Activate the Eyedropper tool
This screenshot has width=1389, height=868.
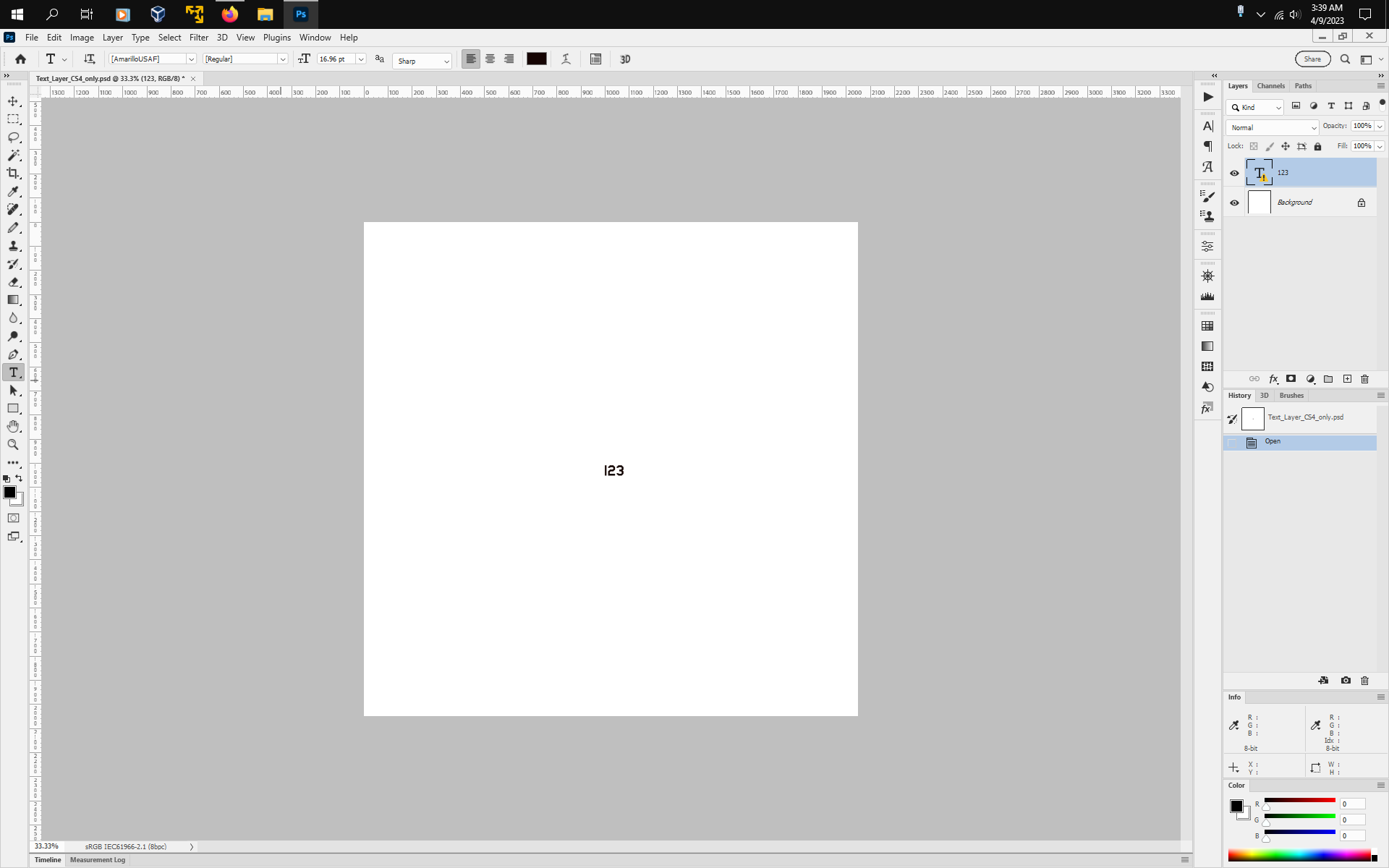(13, 192)
